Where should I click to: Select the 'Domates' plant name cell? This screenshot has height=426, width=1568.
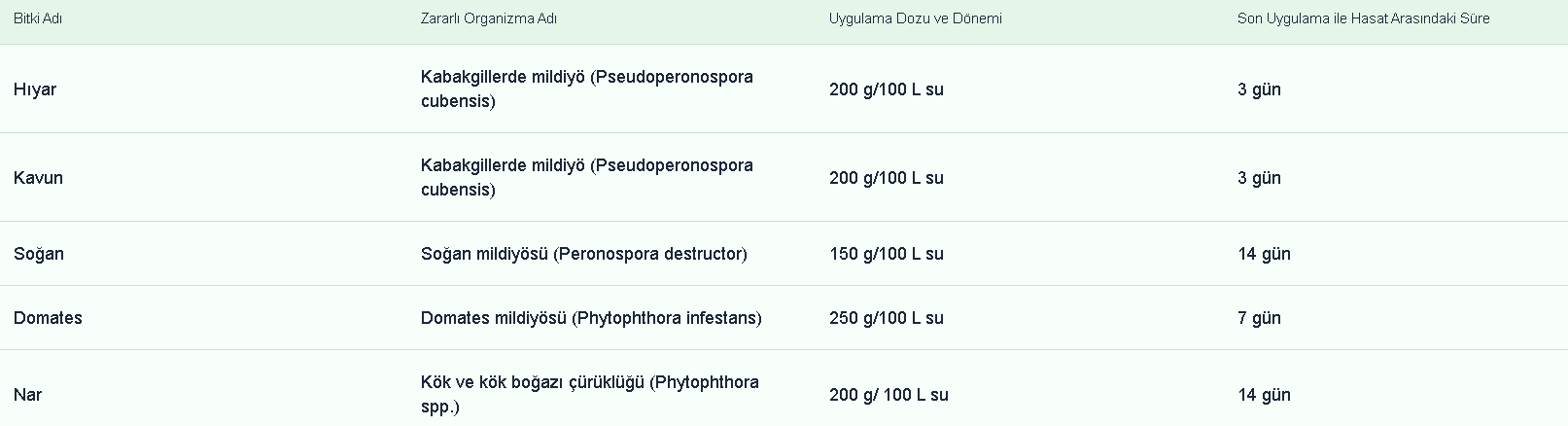click(x=48, y=318)
